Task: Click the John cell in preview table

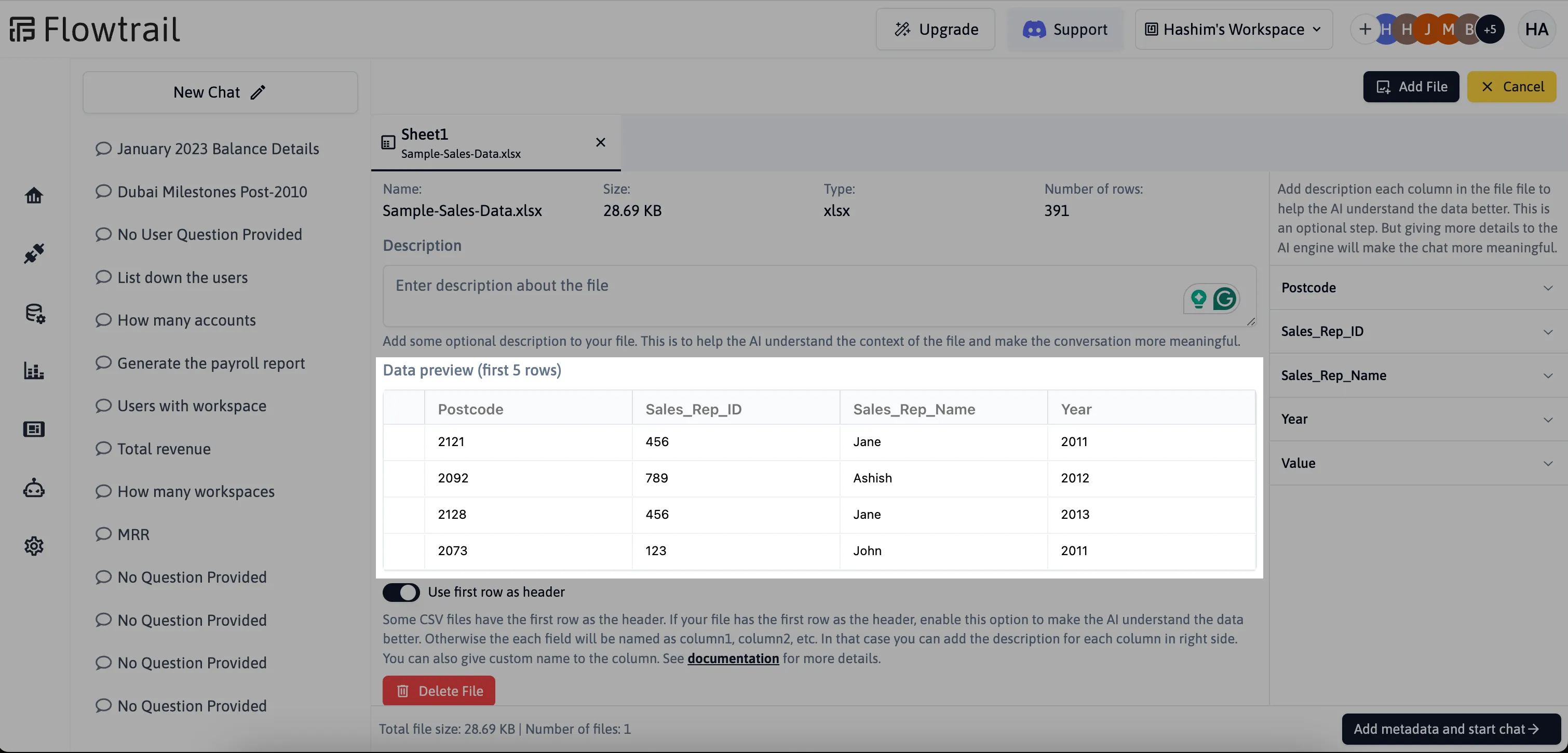Action: point(943,550)
